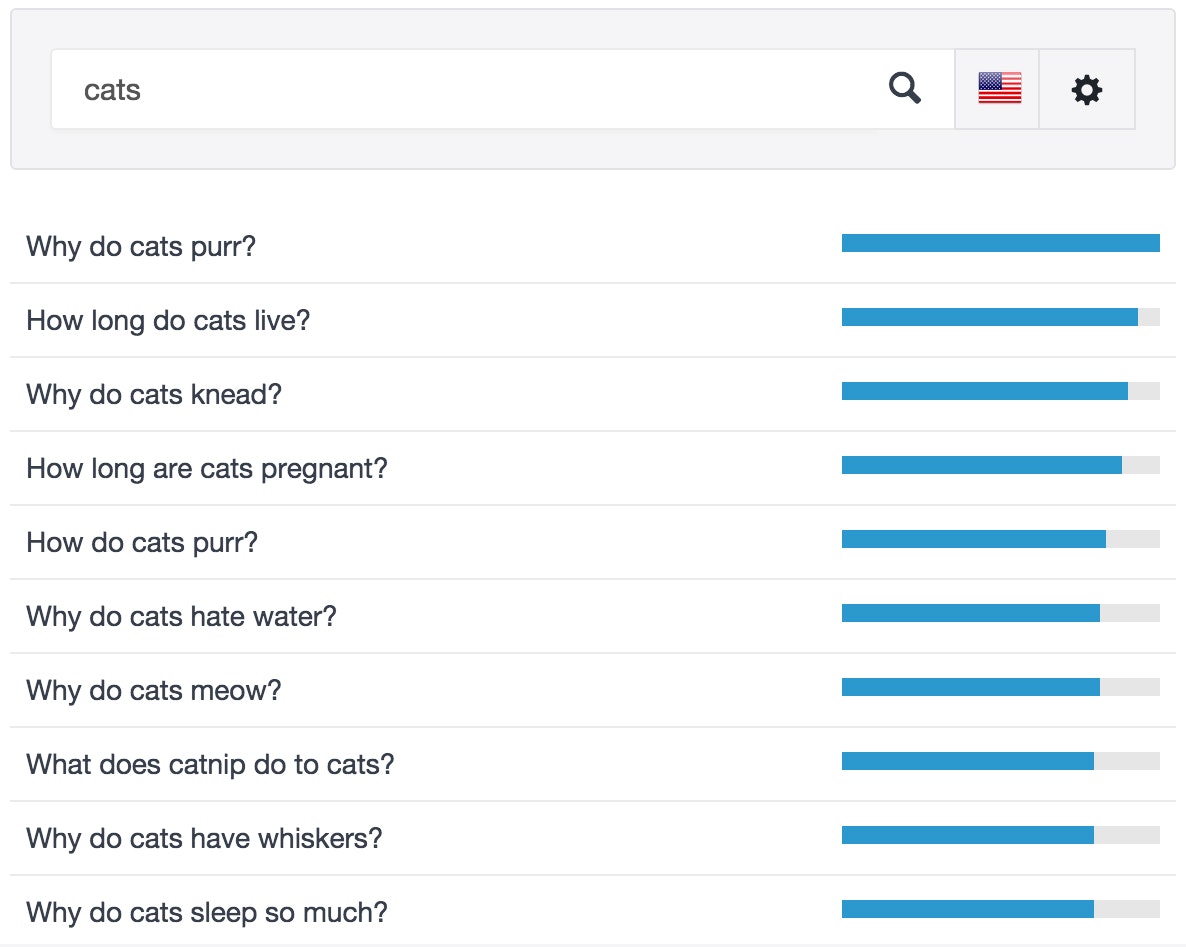The image size is (1186, 947).
Task: Click popularity bar beside "How do cats purr?"
Action: tap(1000, 539)
